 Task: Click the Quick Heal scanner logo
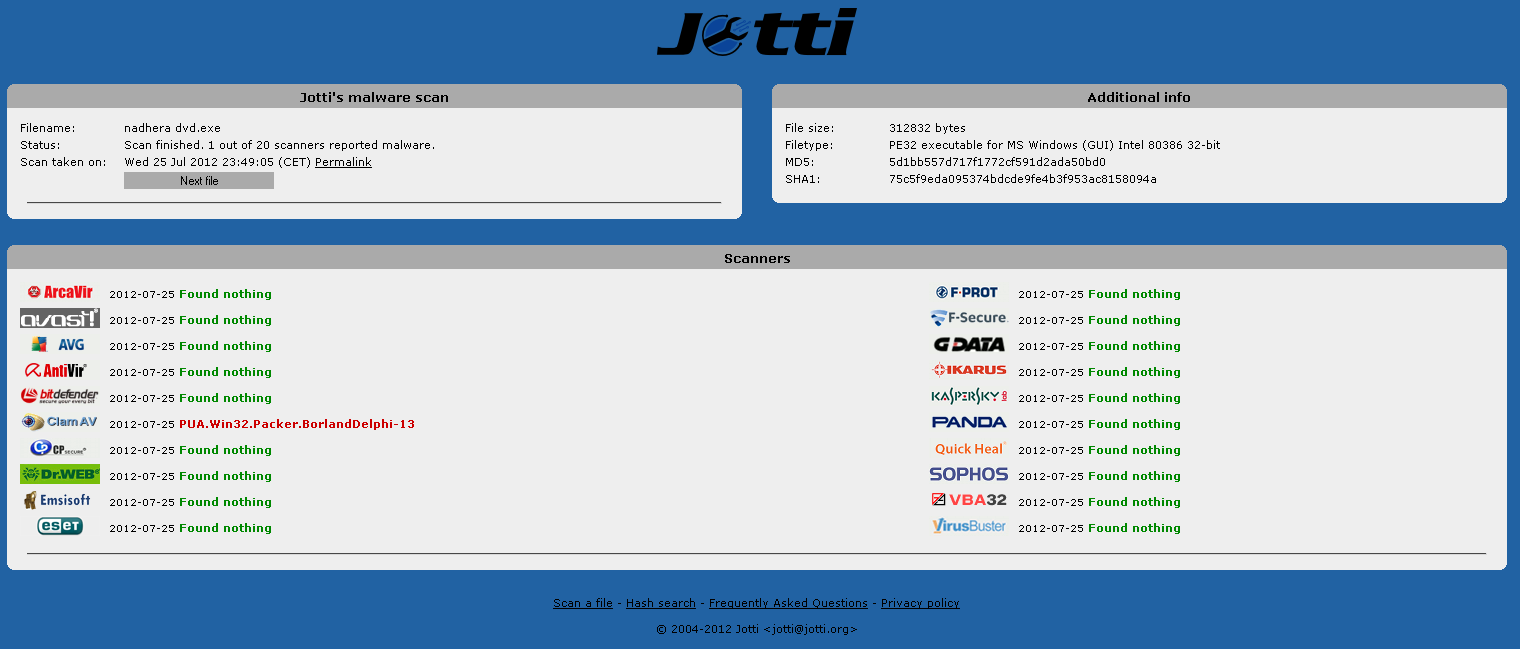pos(970,449)
